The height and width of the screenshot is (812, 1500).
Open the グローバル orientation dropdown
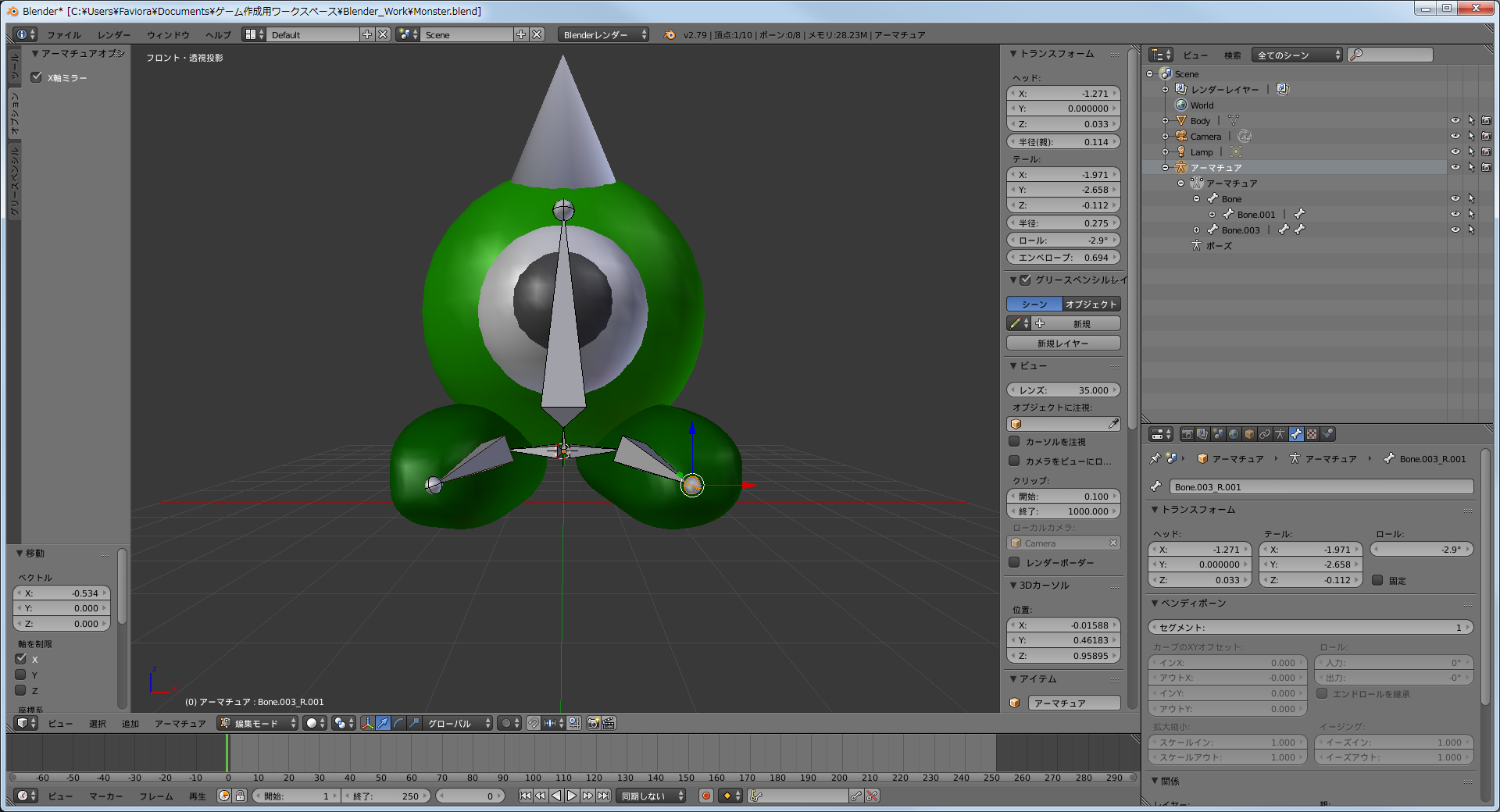(x=458, y=723)
